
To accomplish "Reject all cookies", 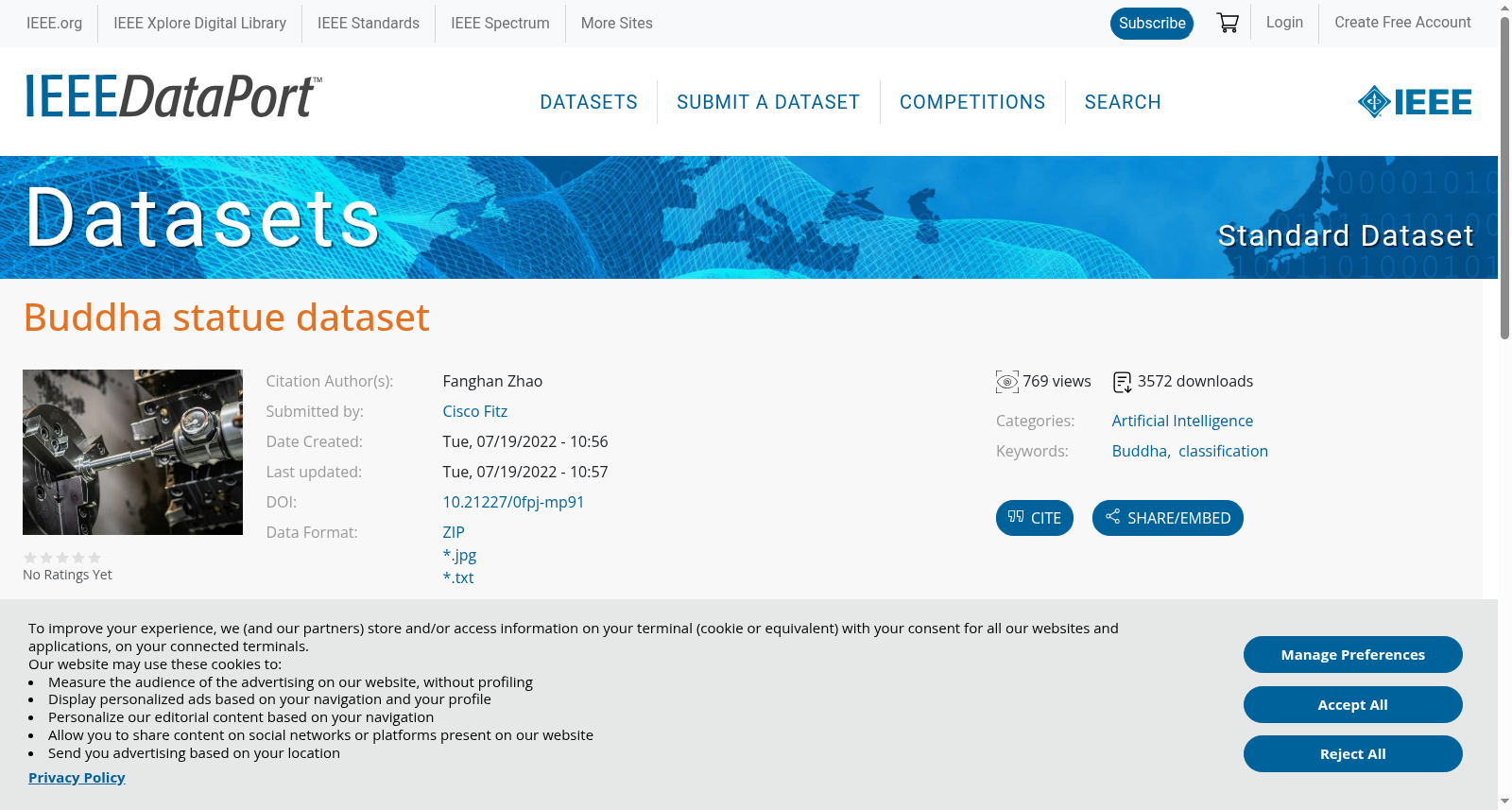I will pyautogui.click(x=1352, y=753).
